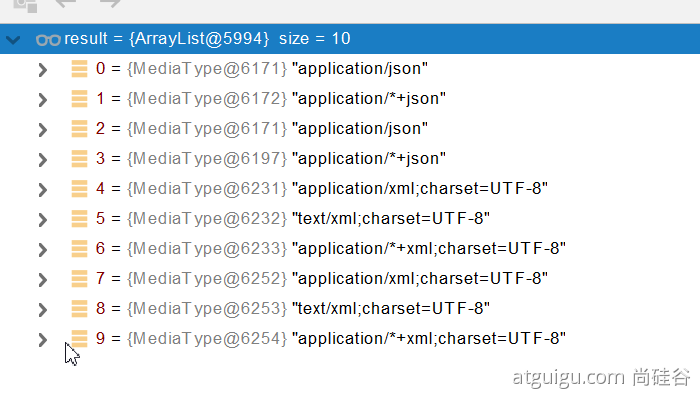Click the list icon of element 5
Viewport: 700px width, 398px height.
click(x=79, y=219)
